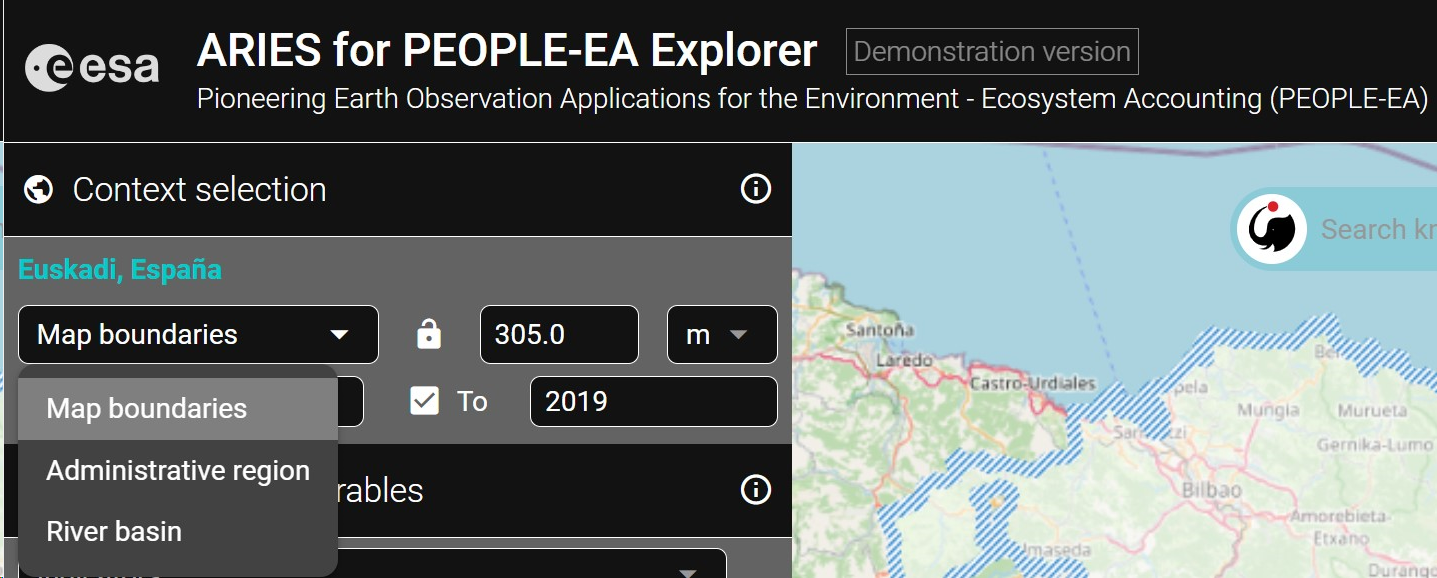Viewport: 1437px width, 578px height.
Task: Collapse the Map boundaries dropdown
Action: click(198, 334)
